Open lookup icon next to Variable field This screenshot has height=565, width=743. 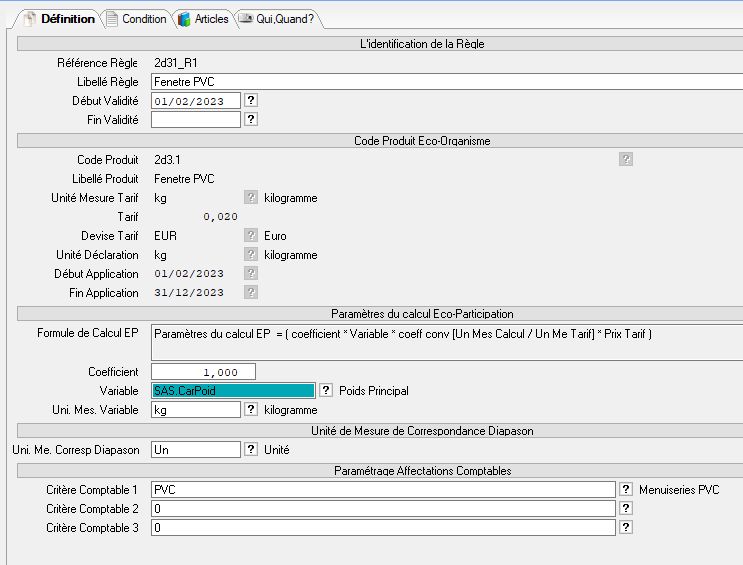[326, 391]
